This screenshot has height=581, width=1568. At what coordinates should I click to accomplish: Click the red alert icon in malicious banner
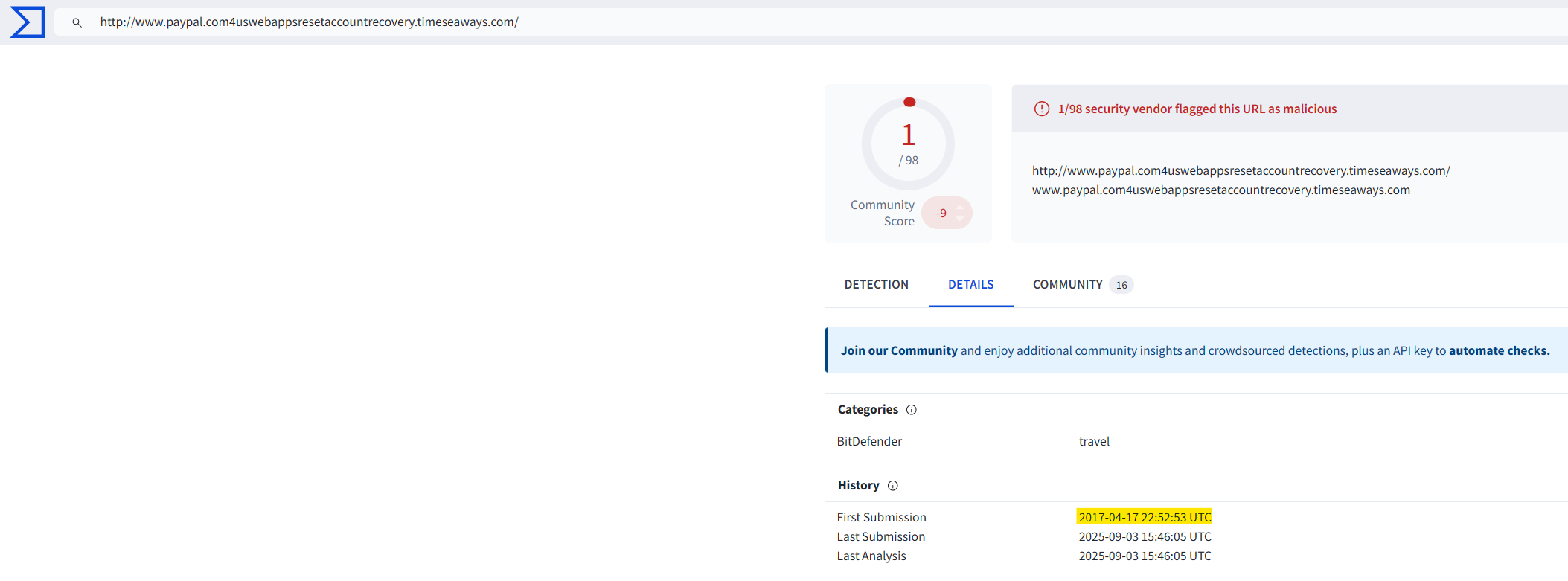(1042, 109)
